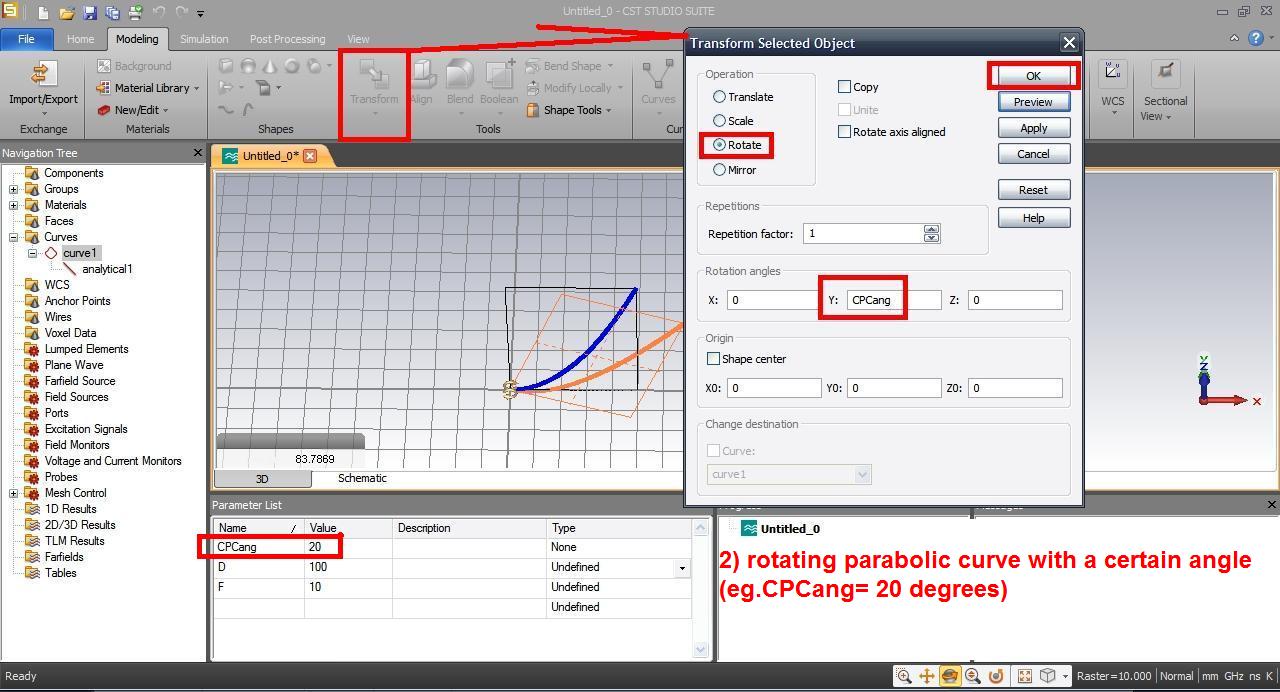Switch to the Simulation ribbon tab

[x=204, y=39]
